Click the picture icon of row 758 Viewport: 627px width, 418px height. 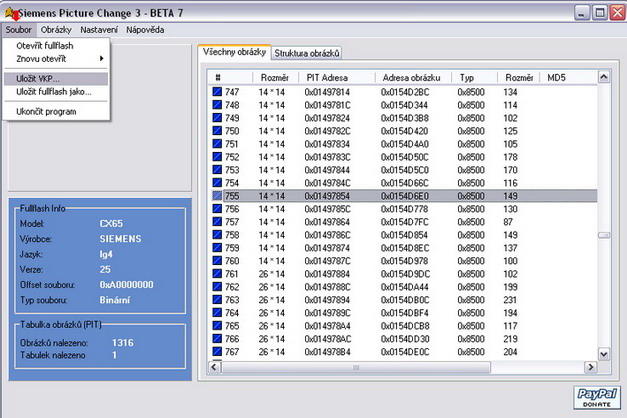[x=217, y=235]
